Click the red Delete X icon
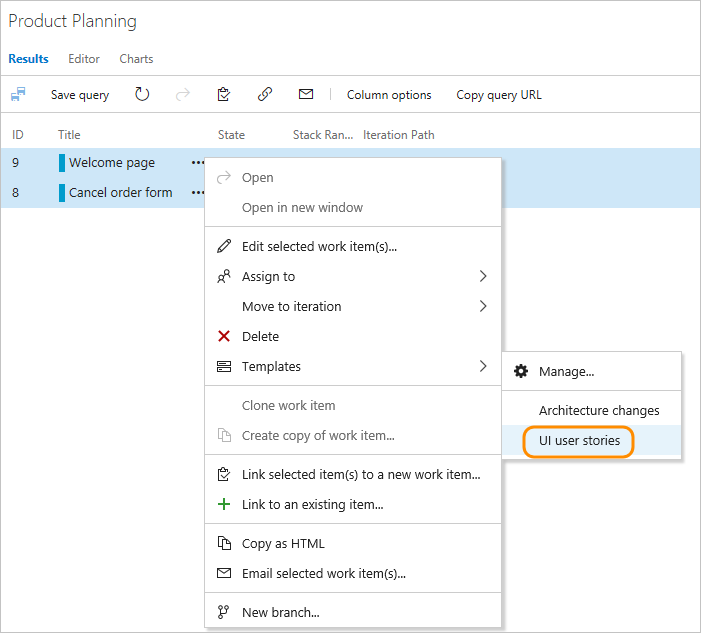 pos(224,337)
